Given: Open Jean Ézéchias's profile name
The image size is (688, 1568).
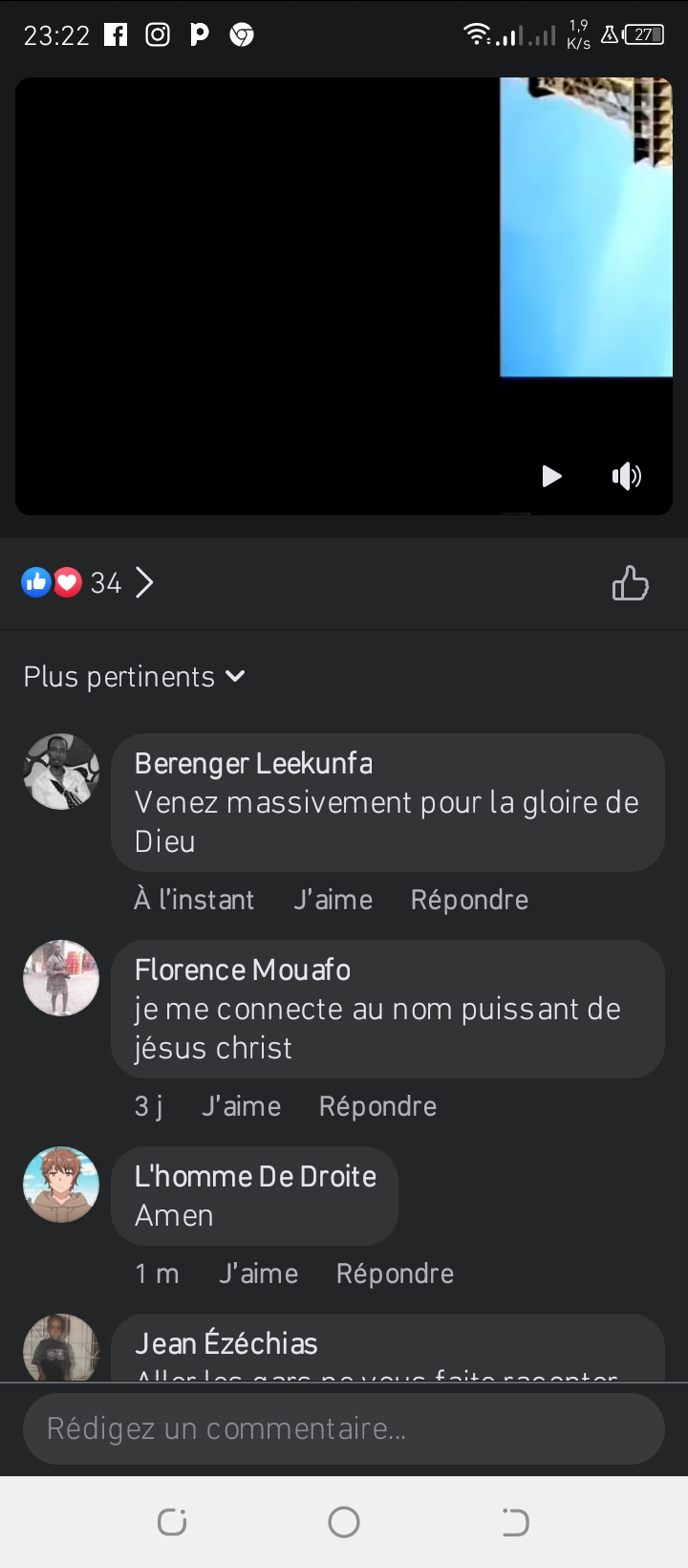Looking at the screenshot, I should [x=226, y=1343].
